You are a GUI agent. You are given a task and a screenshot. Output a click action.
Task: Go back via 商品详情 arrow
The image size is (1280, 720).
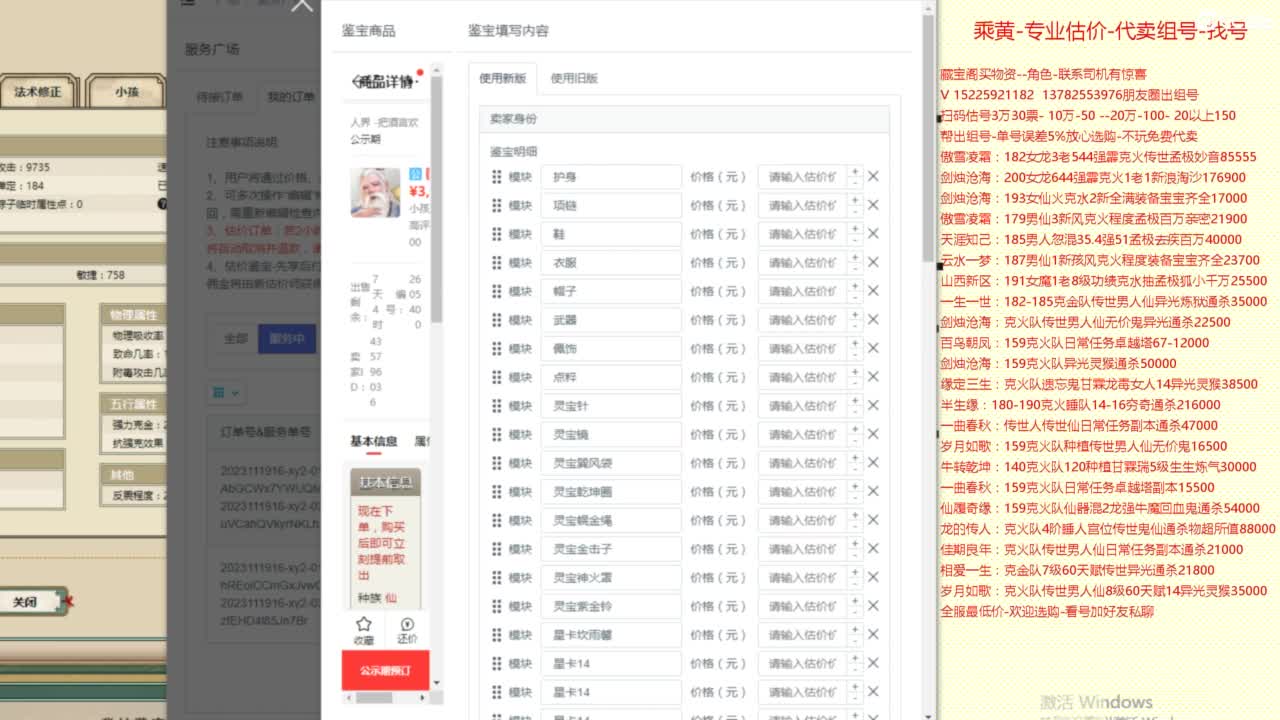(355, 82)
